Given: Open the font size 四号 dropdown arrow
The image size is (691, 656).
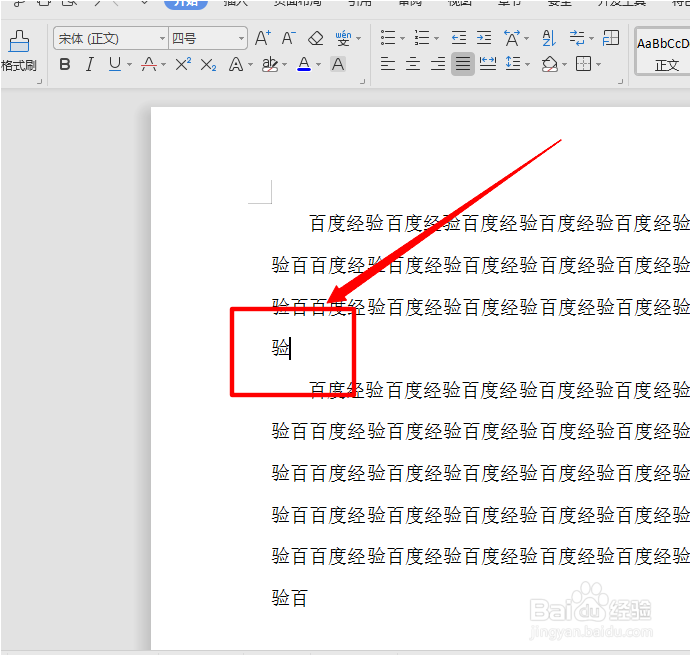Looking at the screenshot, I should coord(241,39).
